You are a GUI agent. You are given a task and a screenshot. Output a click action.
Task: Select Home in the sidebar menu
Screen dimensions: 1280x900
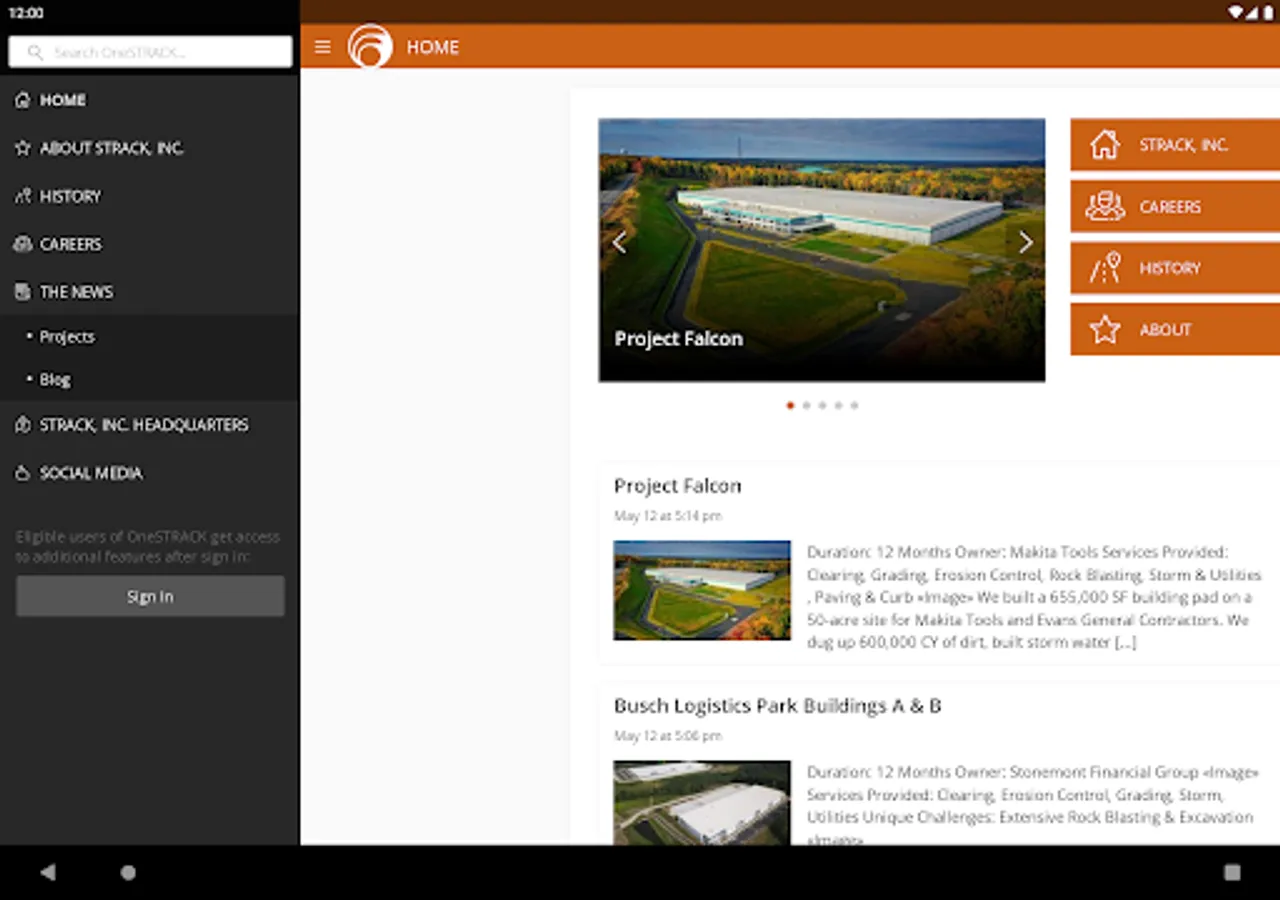150,100
